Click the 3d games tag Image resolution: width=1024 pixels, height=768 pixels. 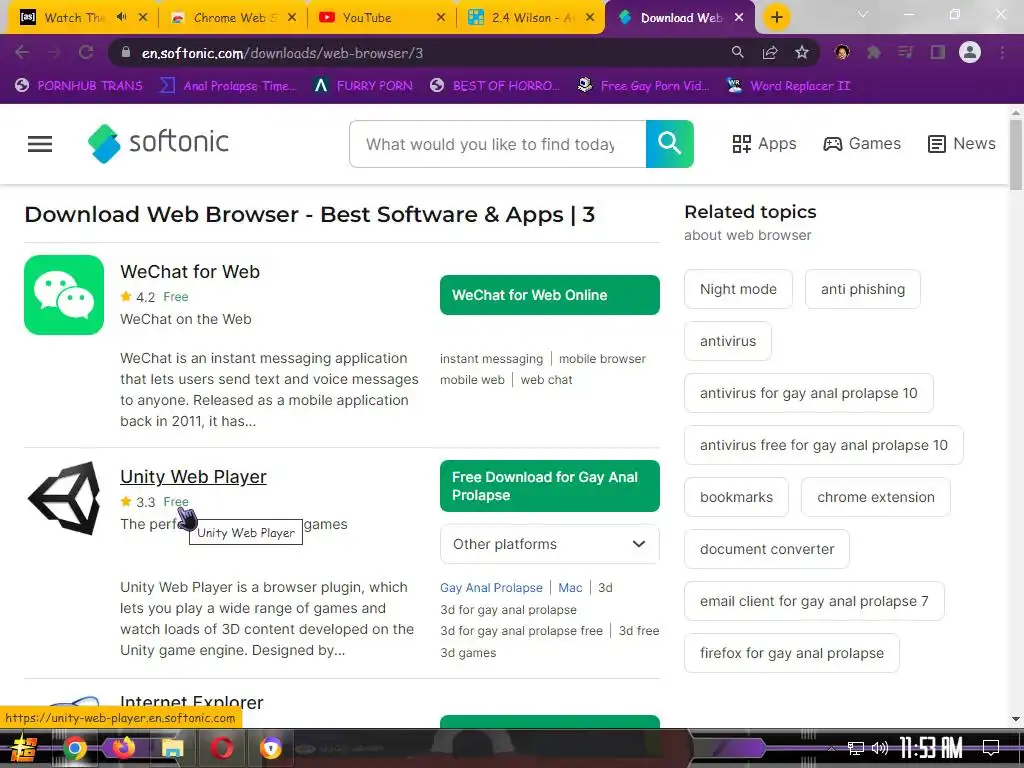coord(468,652)
